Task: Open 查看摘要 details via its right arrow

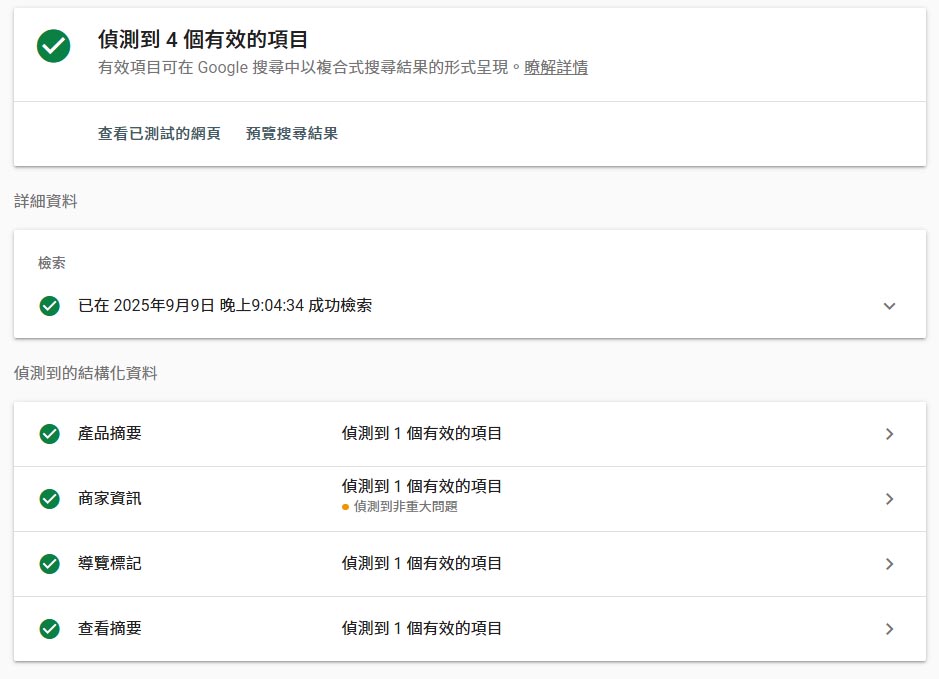Action: (889, 629)
